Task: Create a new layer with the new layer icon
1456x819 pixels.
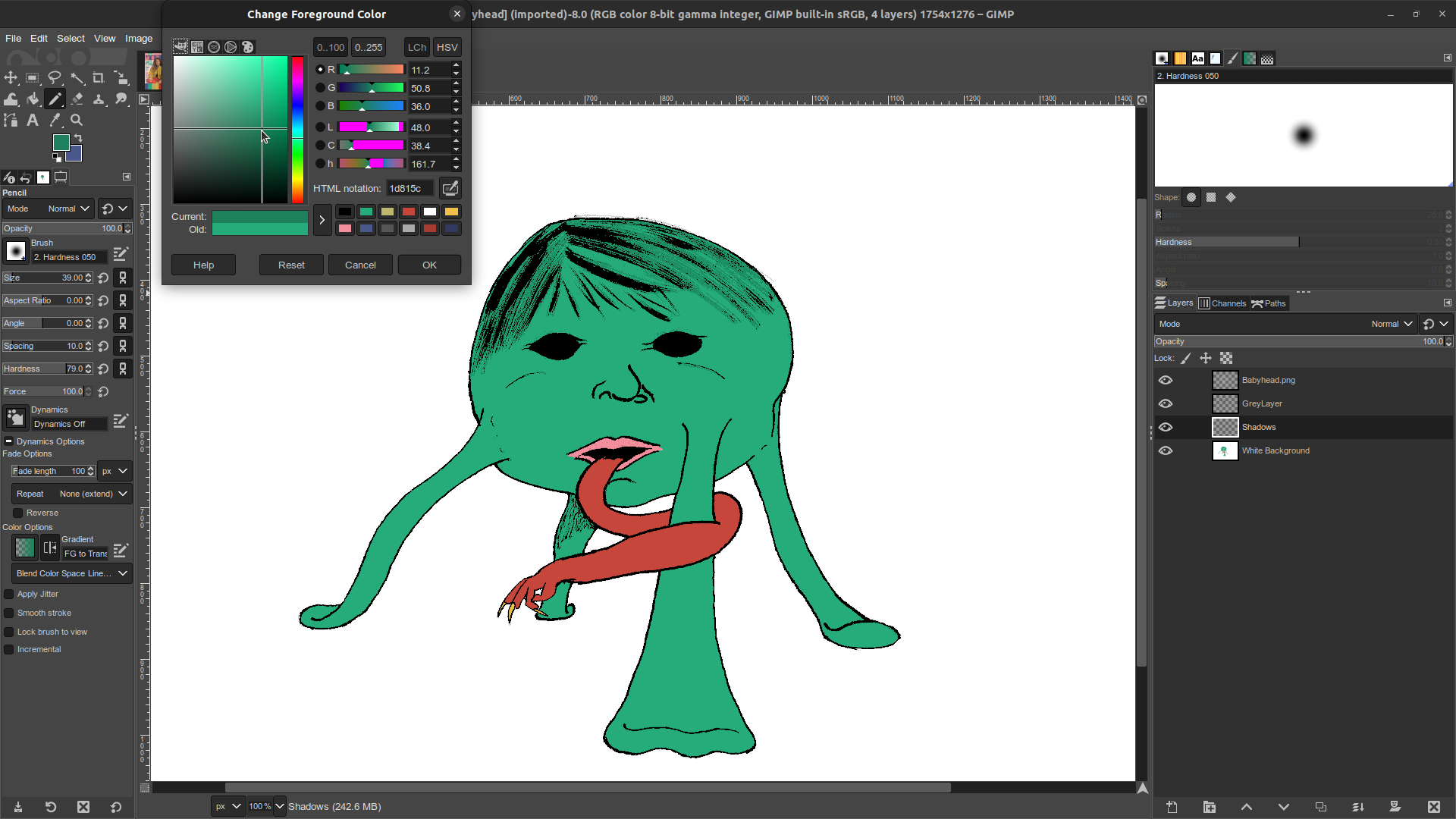Action: 1172,807
